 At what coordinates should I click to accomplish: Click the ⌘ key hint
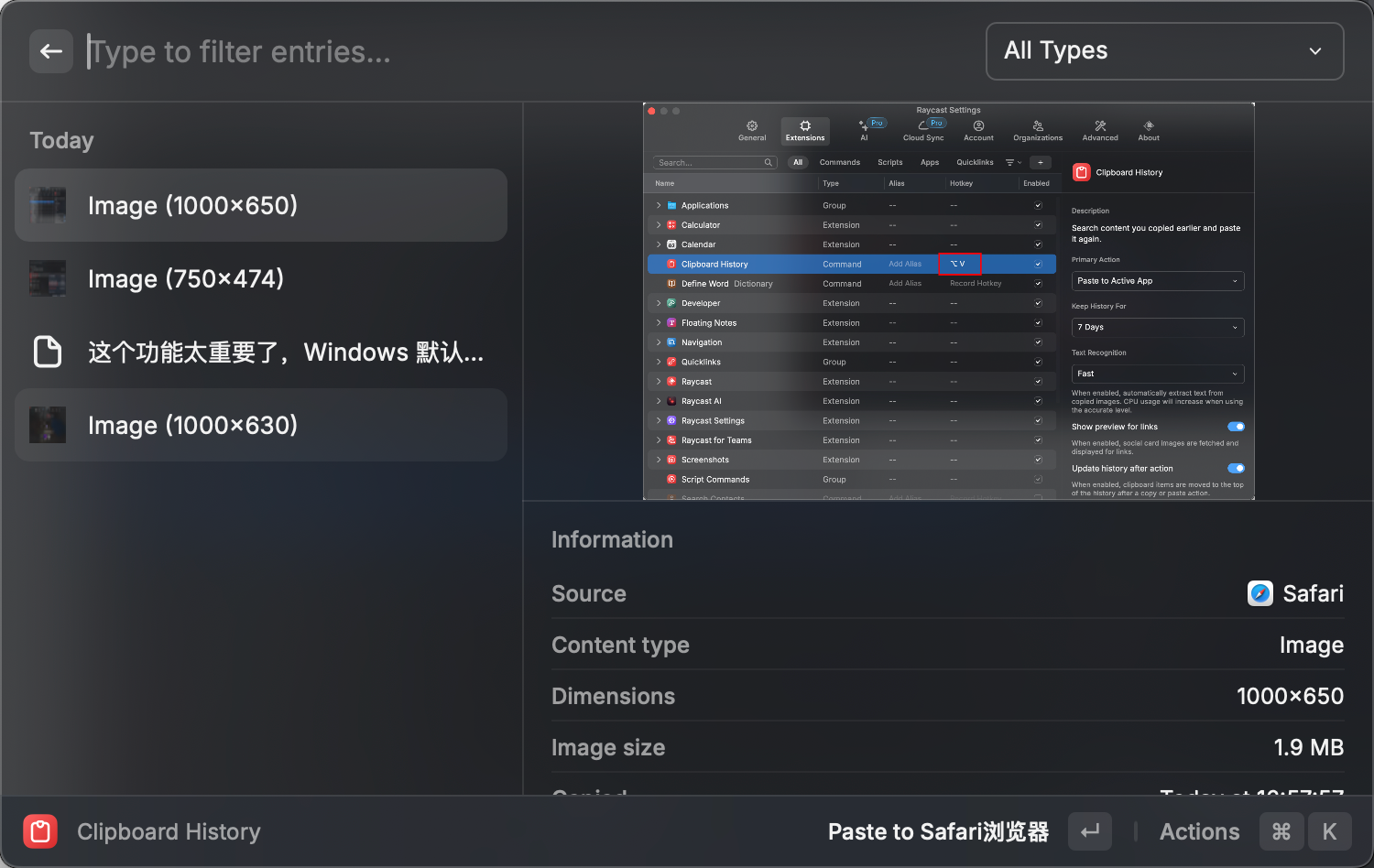tap(1281, 831)
